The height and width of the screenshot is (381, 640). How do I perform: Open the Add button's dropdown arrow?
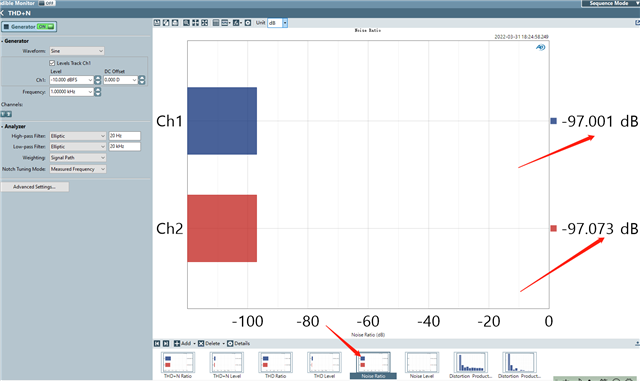(194, 343)
